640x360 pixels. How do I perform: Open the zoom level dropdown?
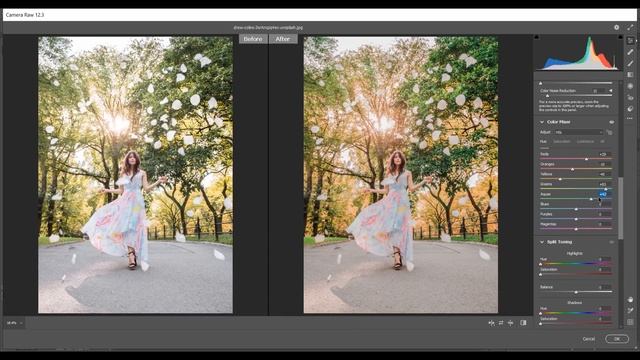14,323
